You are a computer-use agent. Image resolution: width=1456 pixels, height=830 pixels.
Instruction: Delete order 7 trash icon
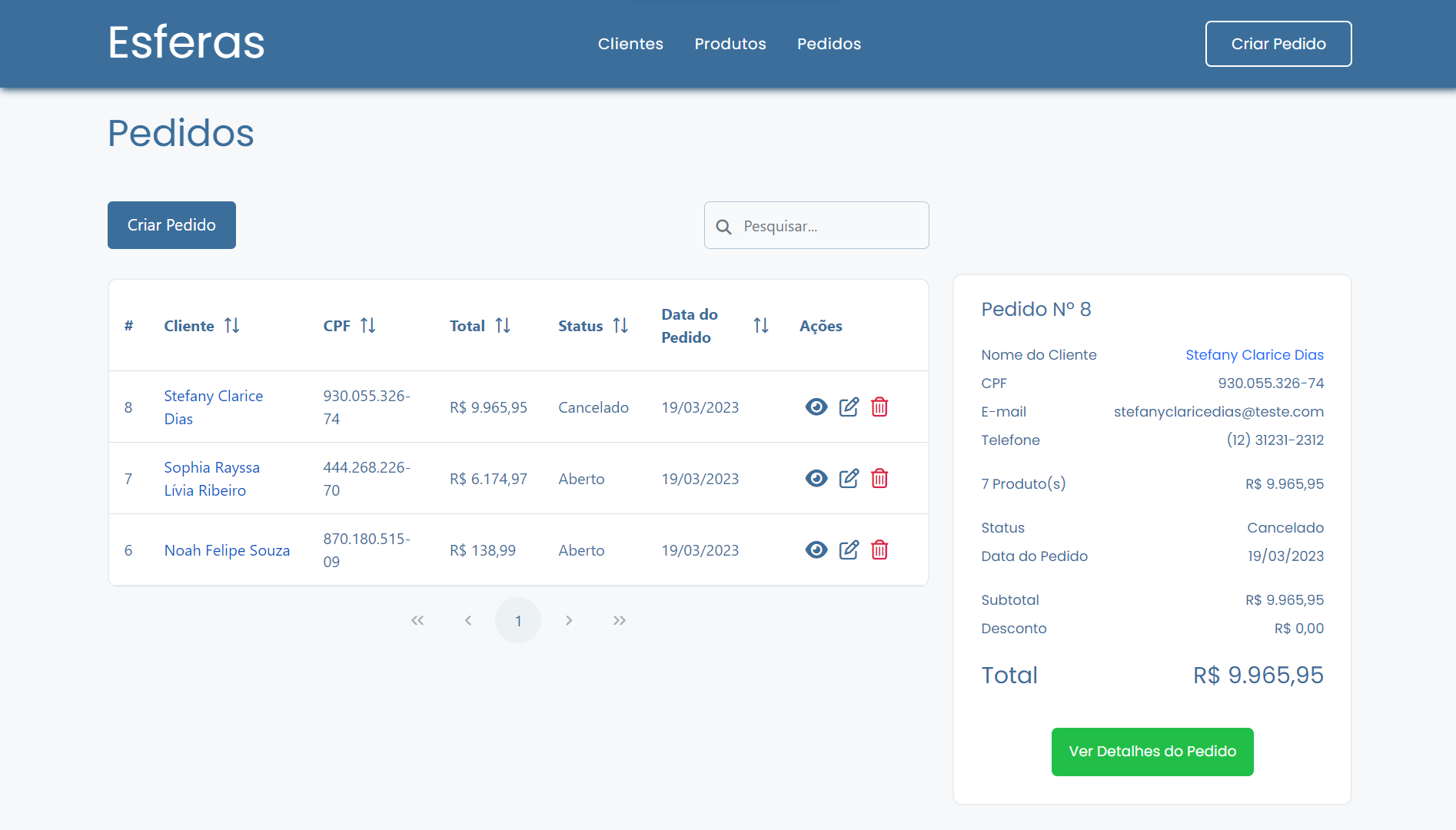[879, 478]
